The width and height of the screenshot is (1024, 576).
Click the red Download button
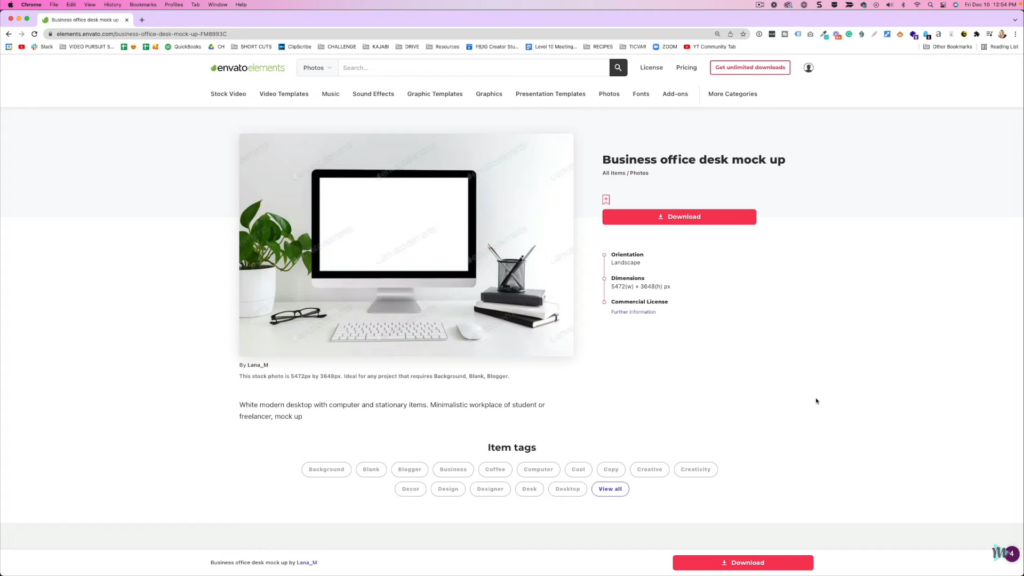[x=679, y=217]
